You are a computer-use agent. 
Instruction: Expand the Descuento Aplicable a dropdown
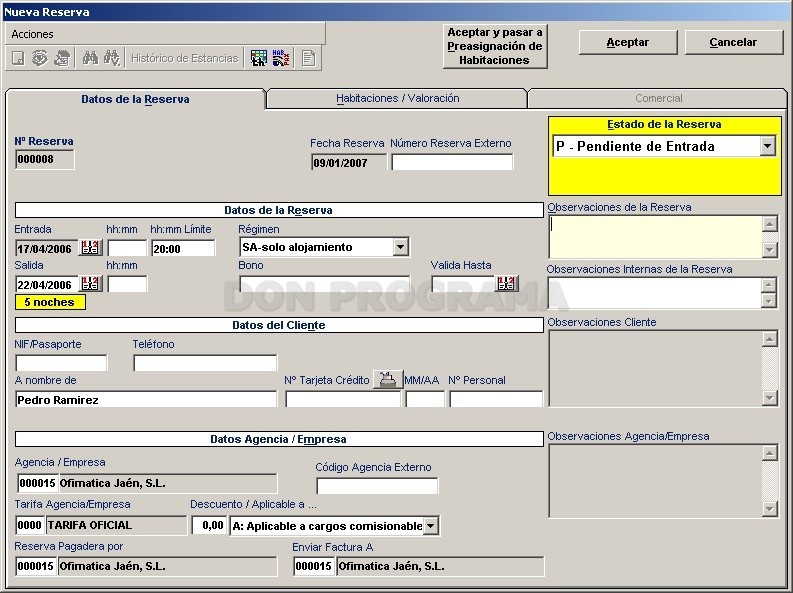click(430, 526)
